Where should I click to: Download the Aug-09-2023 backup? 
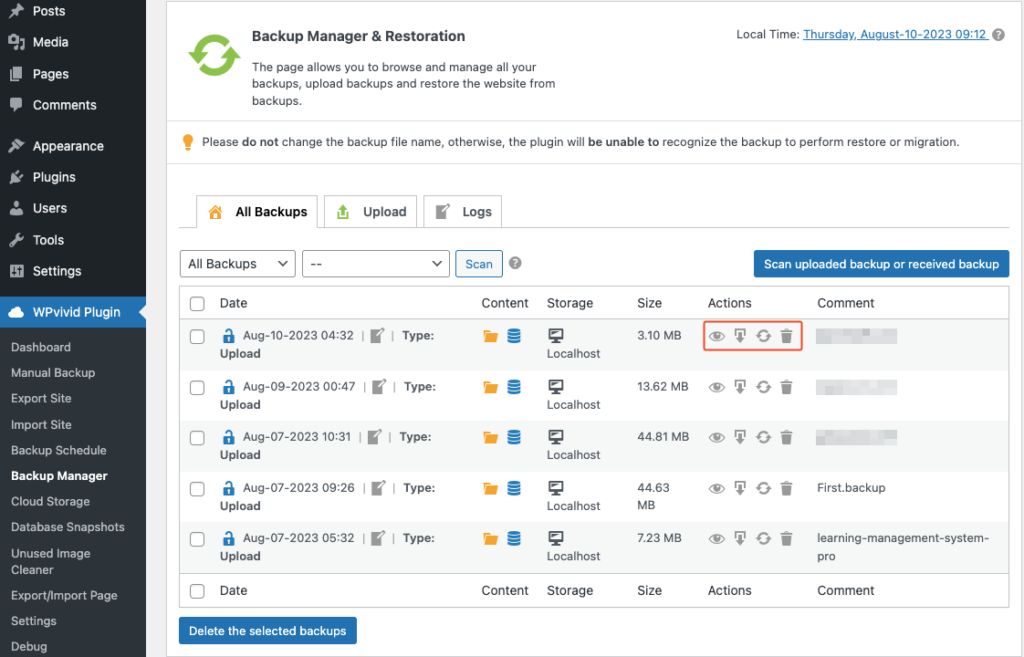pos(740,387)
